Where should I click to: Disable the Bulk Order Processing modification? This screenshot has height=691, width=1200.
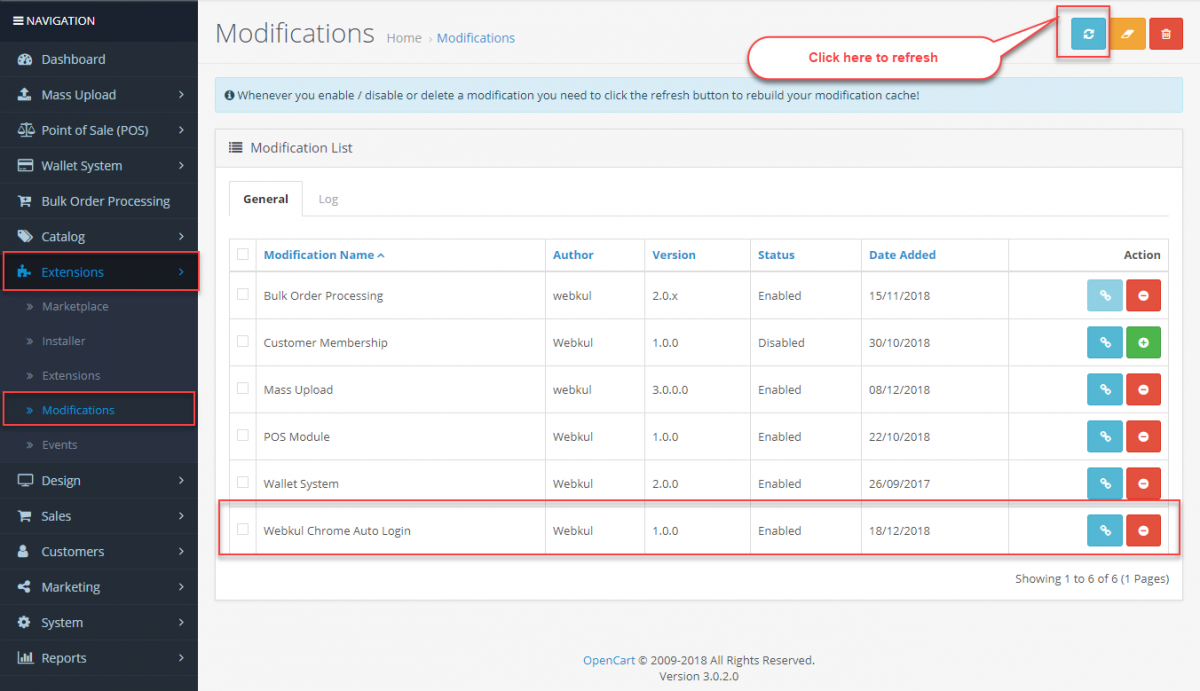point(1143,296)
